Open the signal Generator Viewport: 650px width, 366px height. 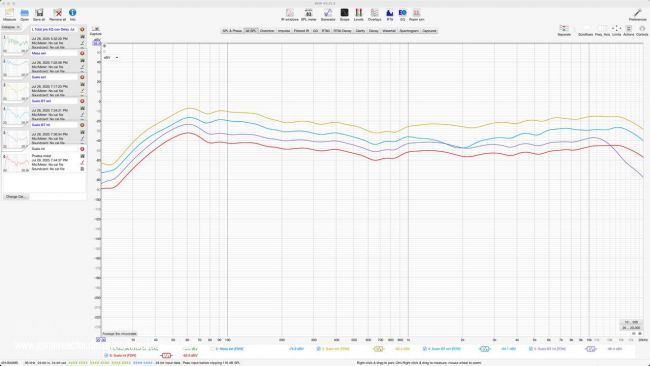coord(328,15)
